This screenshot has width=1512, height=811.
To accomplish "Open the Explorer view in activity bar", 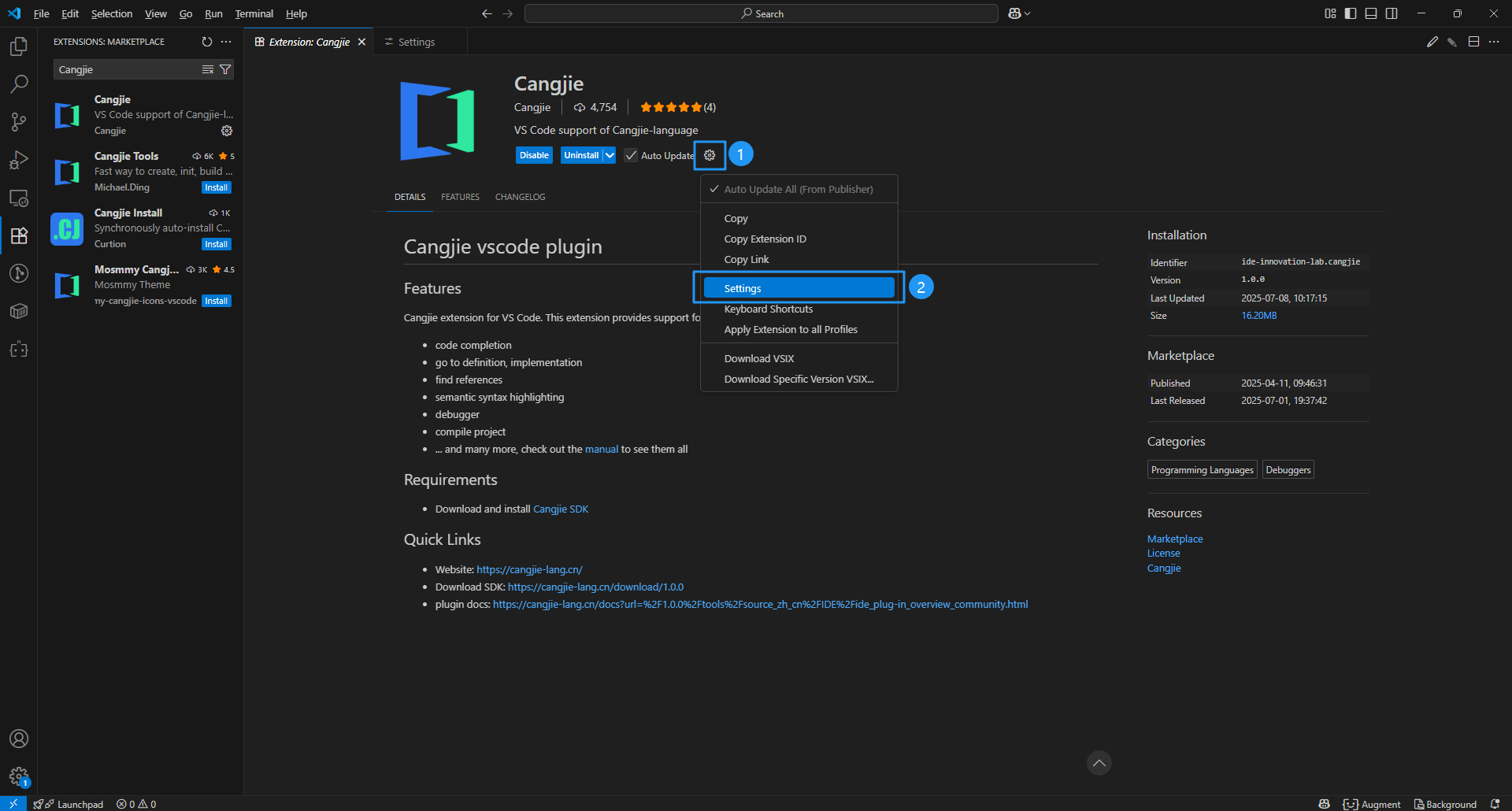I will (x=19, y=46).
